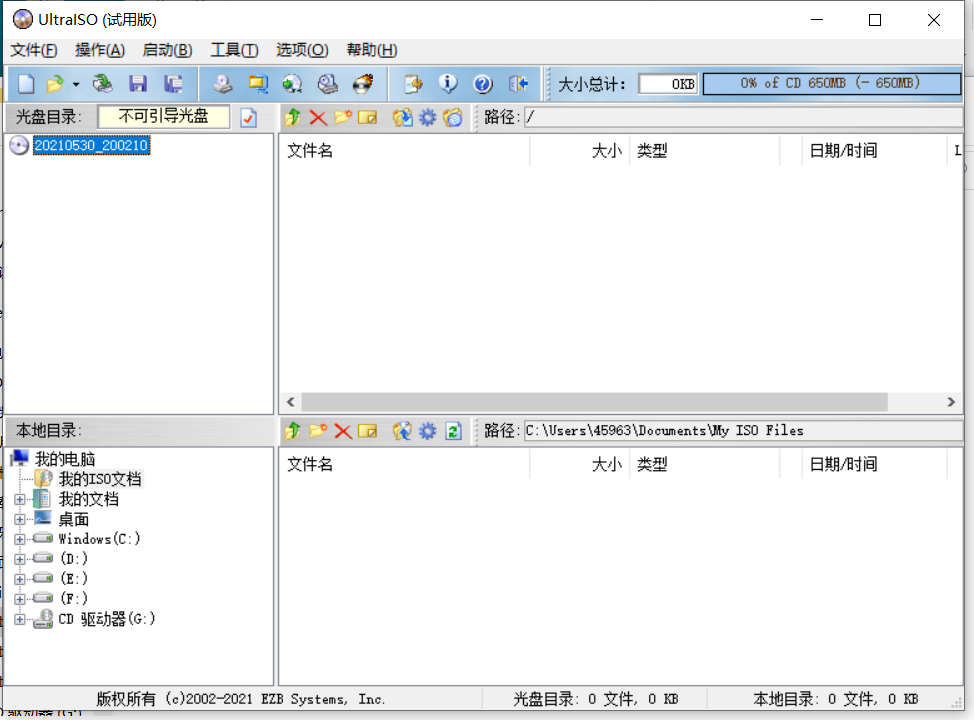Screen dimensions: 974x720
Task: Click the Rename icon in local toolbar
Action: pyautogui.click(x=368, y=431)
